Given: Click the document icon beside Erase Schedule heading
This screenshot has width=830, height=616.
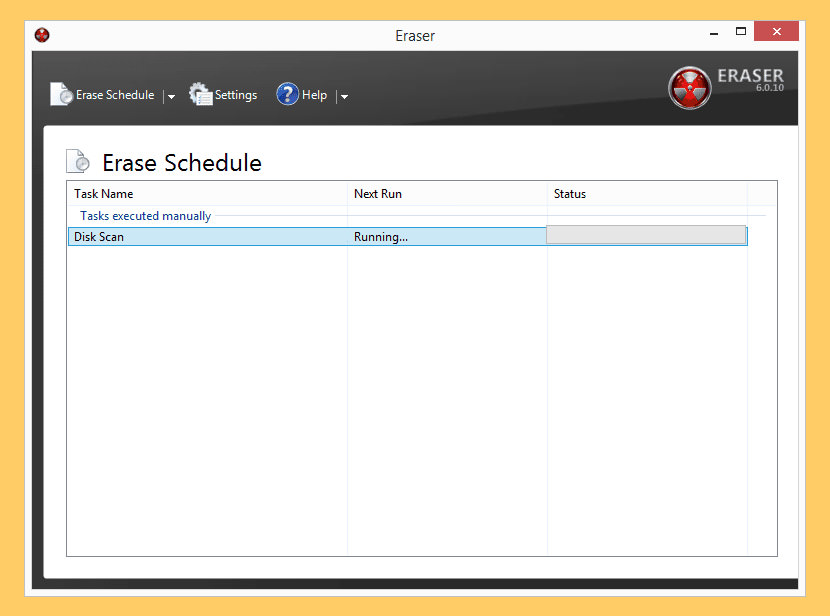Looking at the screenshot, I should point(78,162).
